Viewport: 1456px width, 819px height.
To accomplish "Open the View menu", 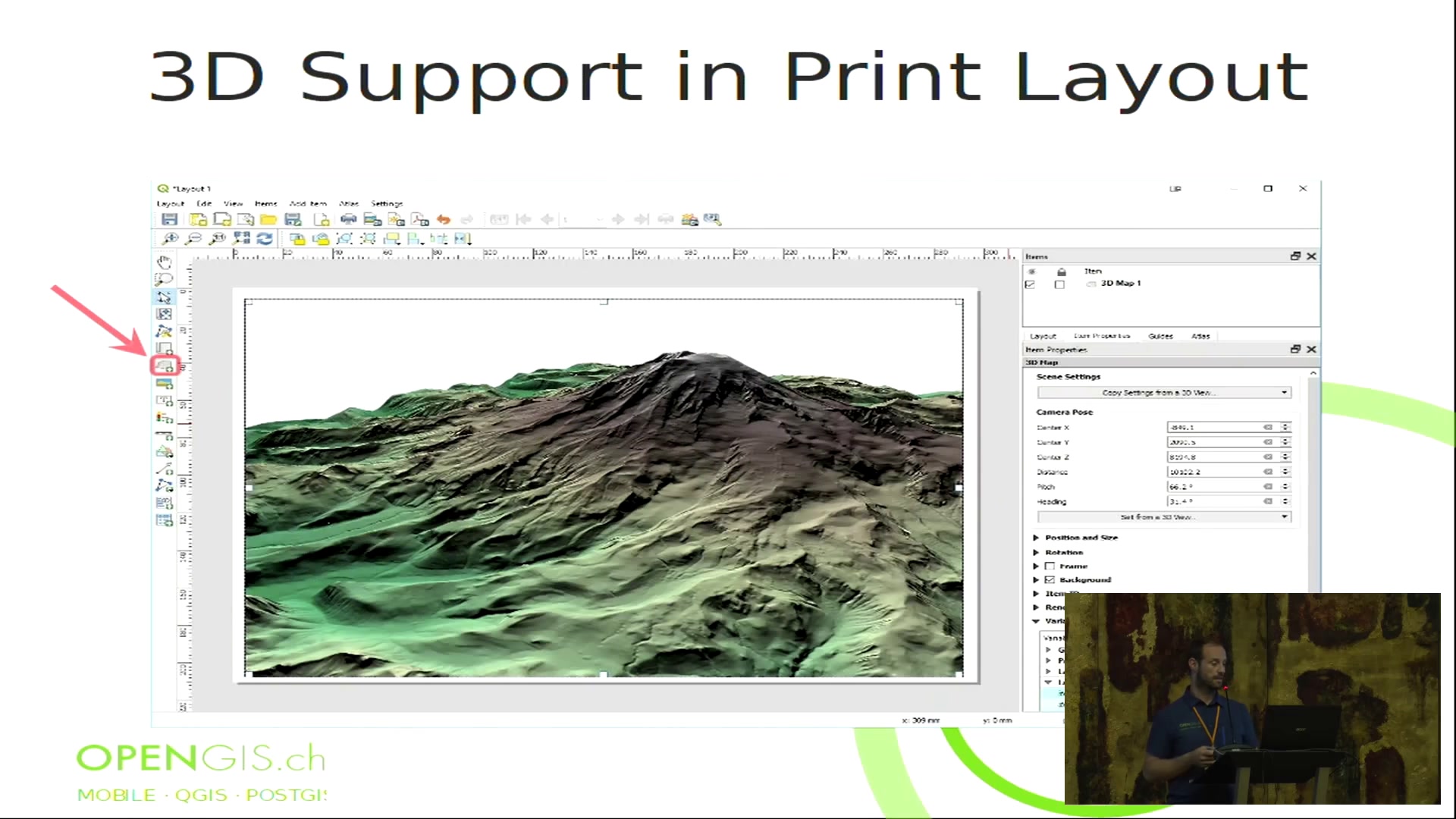I will [x=233, y=203].
